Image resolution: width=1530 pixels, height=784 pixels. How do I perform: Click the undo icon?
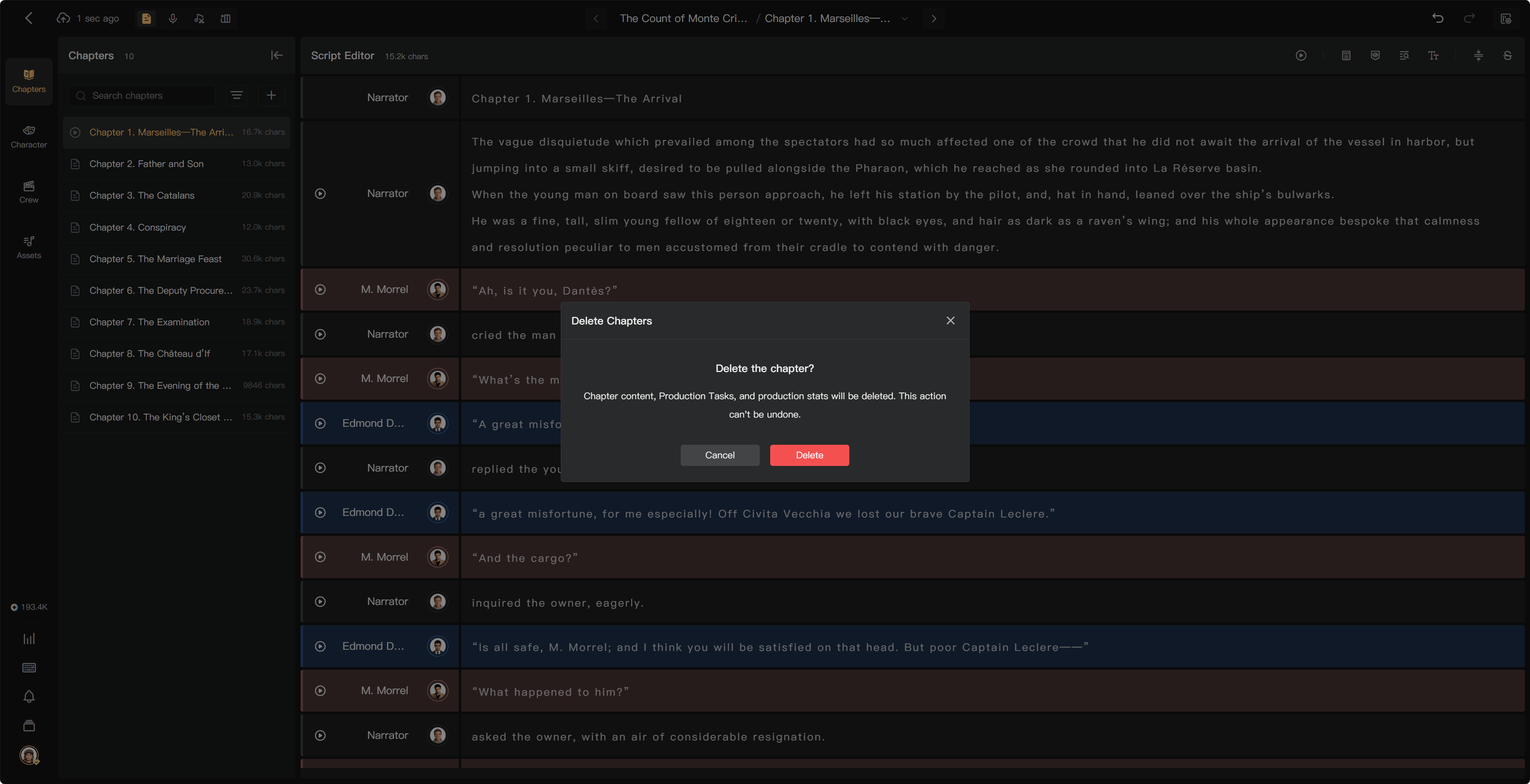pos(1438,18)
